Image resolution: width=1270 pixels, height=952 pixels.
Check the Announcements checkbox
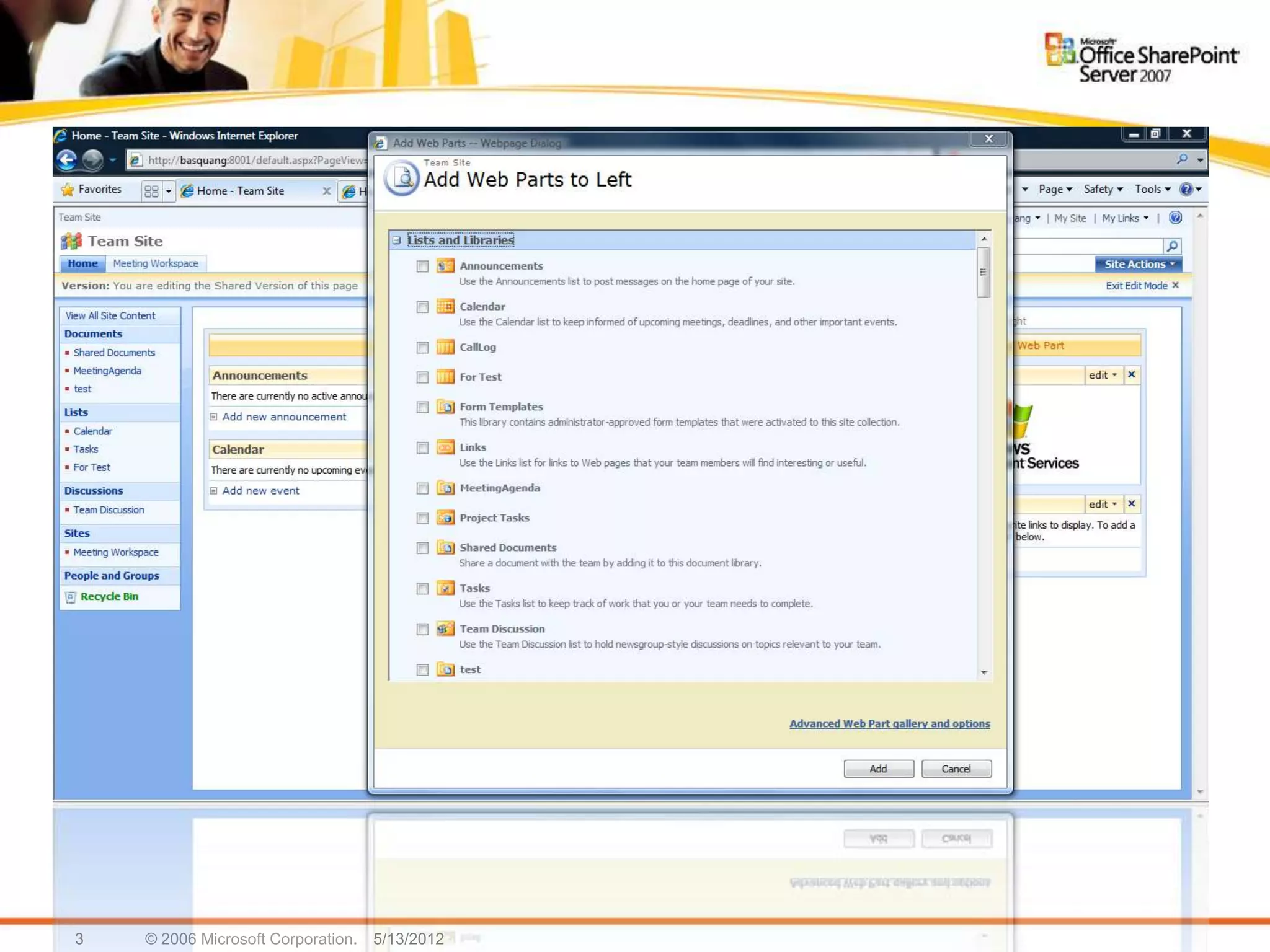pyautogui.click(x=422, y=267)
